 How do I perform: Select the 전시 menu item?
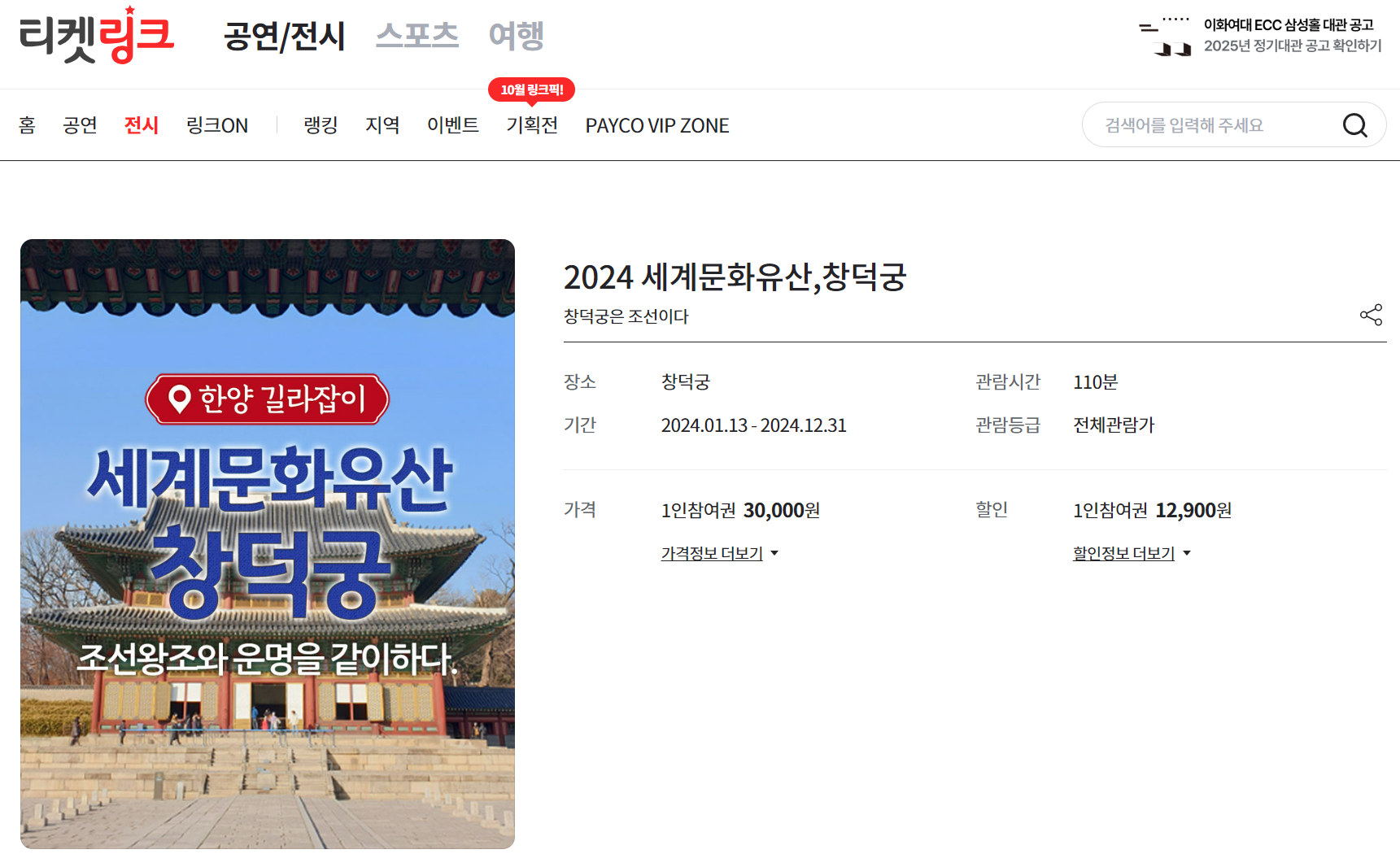tap(141, 124)
